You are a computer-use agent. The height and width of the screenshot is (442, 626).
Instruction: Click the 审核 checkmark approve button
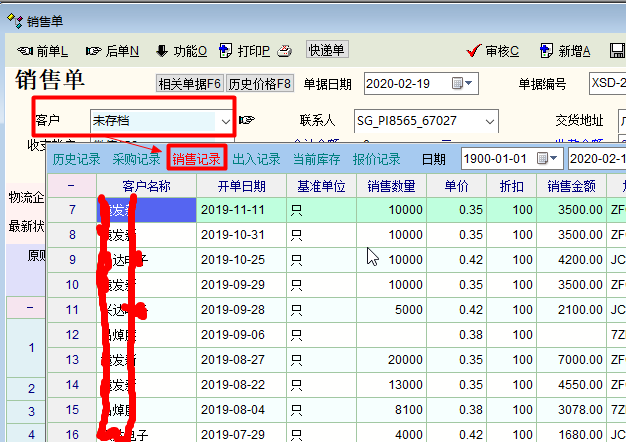pos(492,51)
